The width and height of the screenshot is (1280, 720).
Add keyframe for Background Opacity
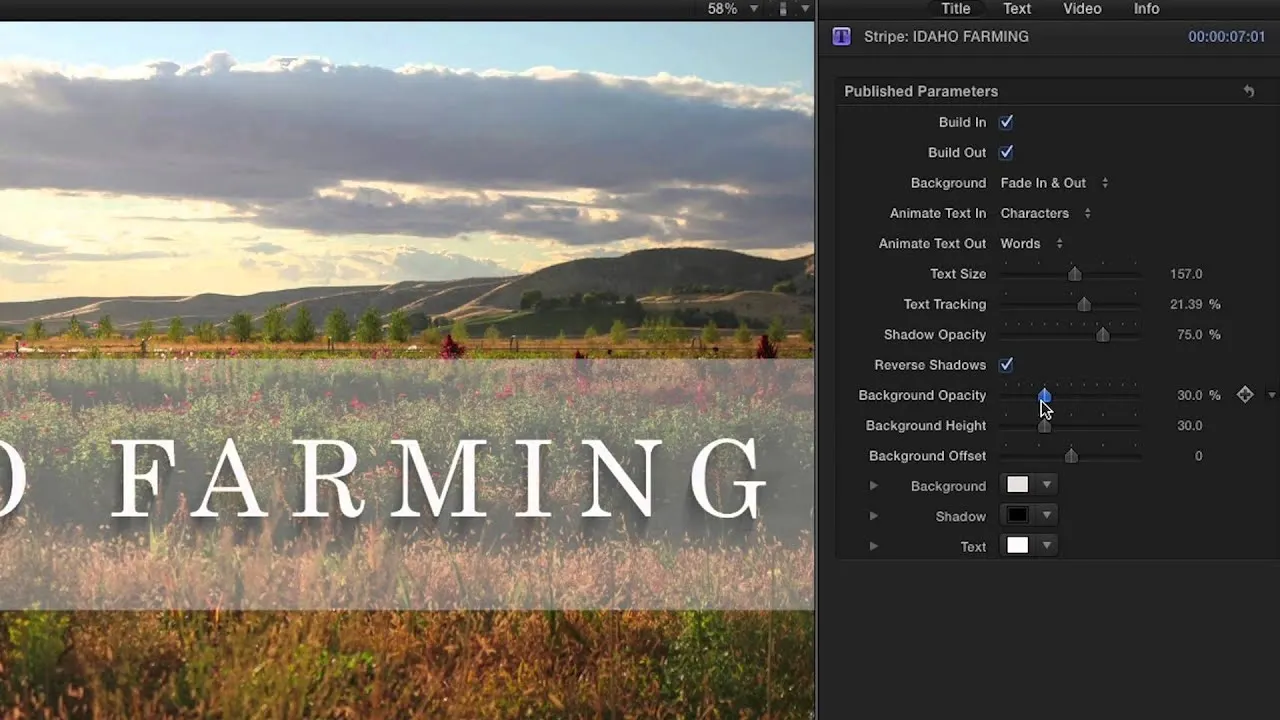[x=1245, y=395]
